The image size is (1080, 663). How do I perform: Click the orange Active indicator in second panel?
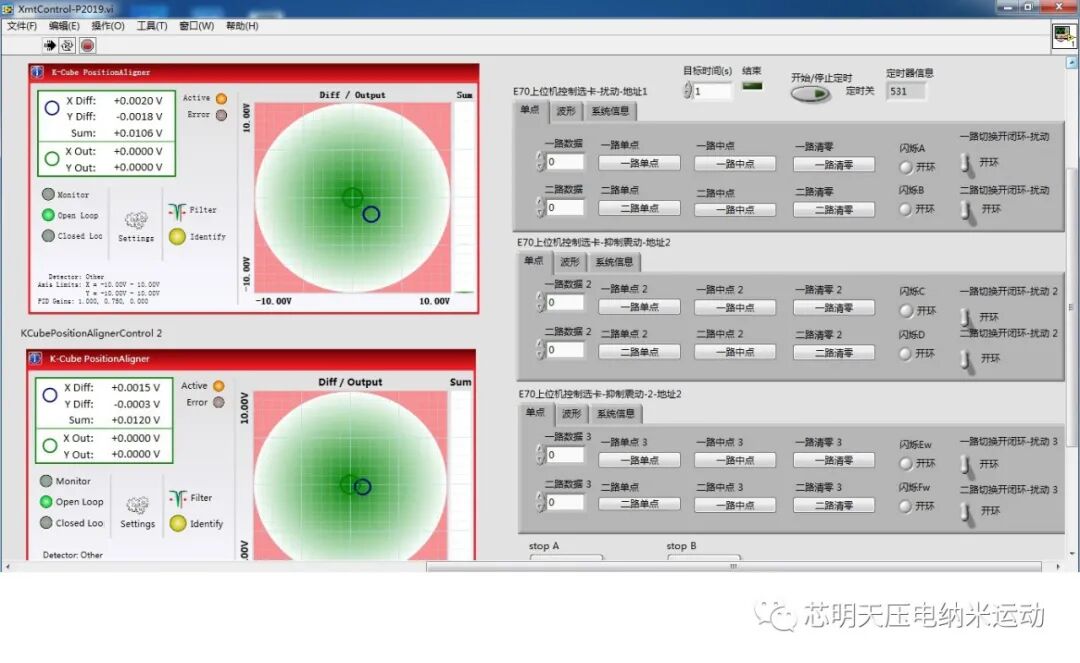(x=218, y=386)
